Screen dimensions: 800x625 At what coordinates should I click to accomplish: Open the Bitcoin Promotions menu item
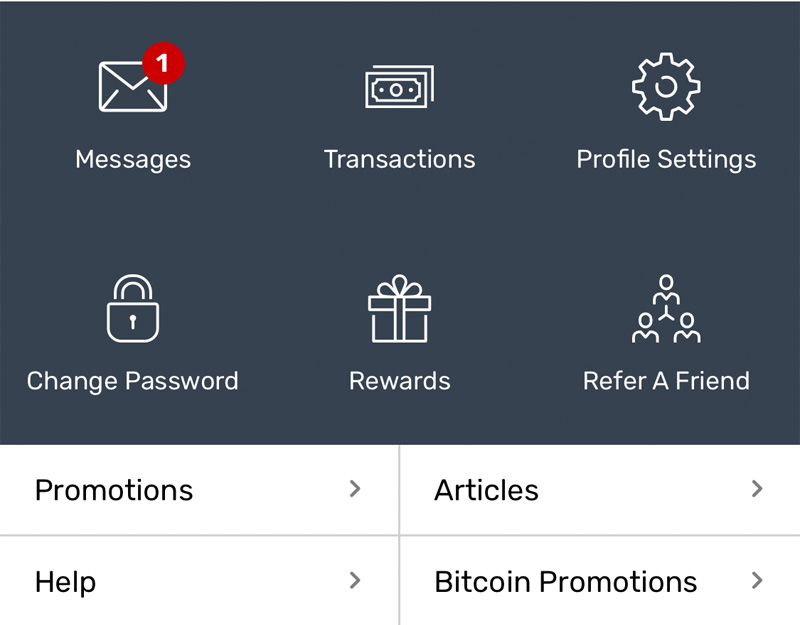point(600,581)
